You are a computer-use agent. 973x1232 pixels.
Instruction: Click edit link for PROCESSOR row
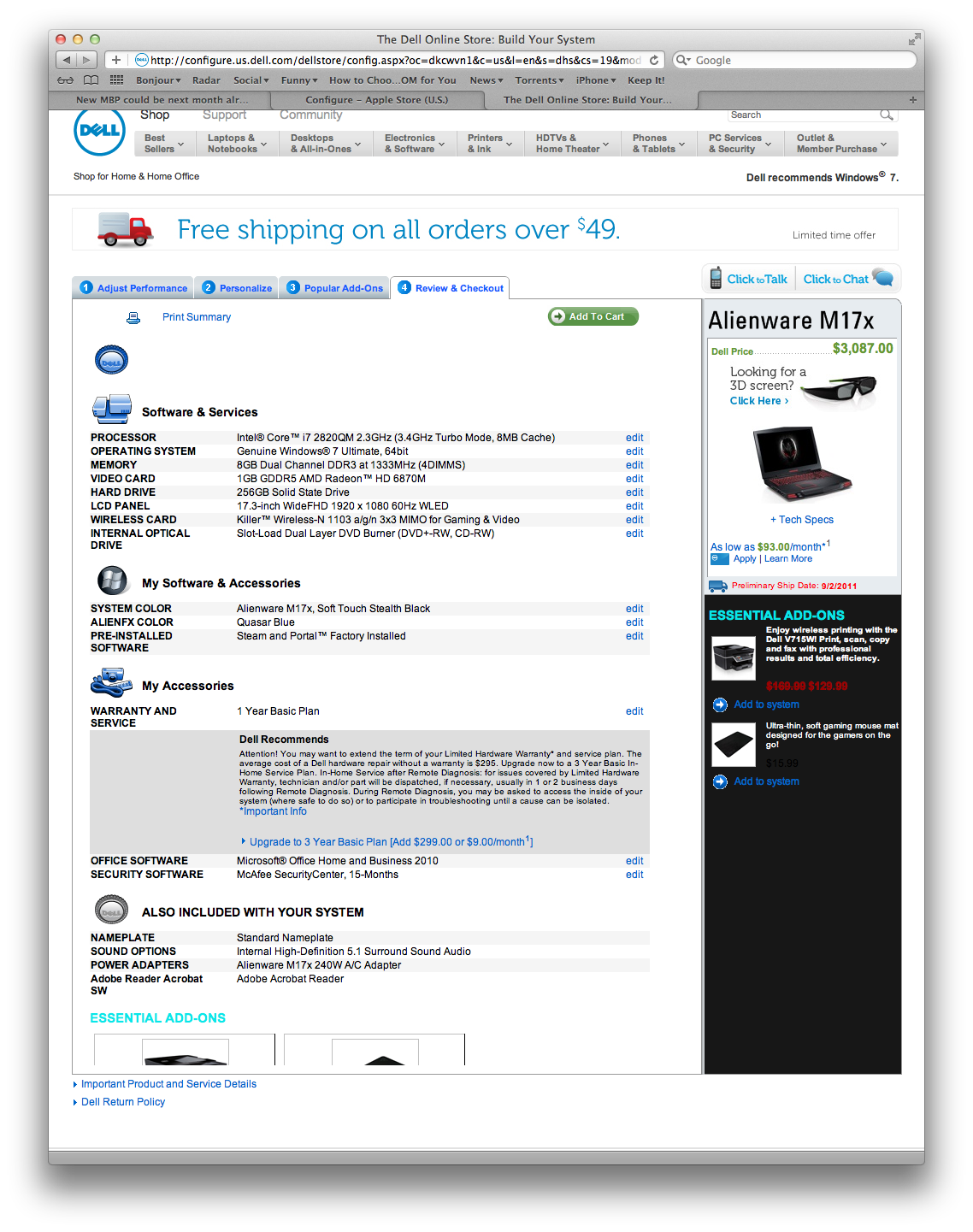634,438
